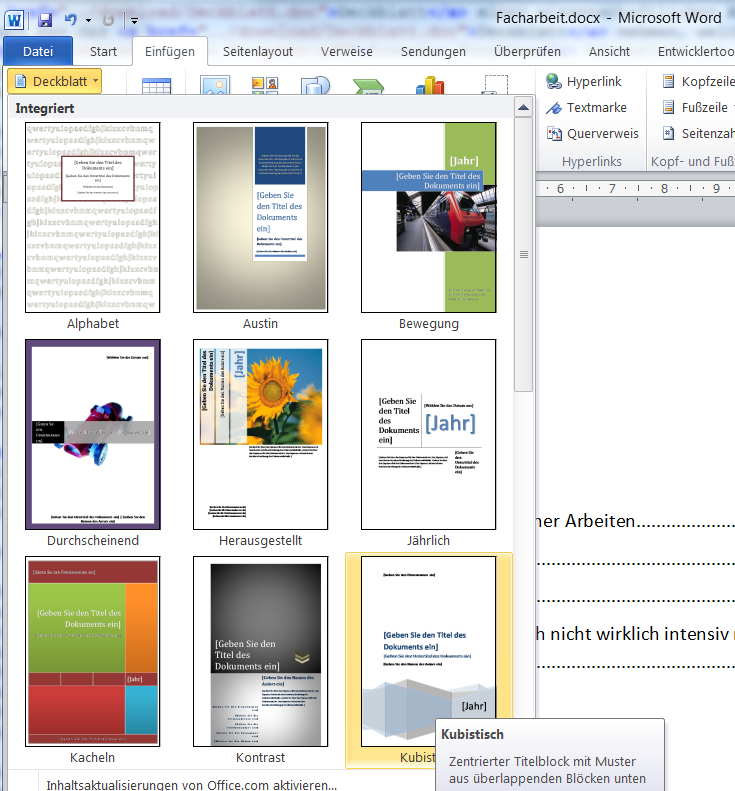Open the Seitenzahl menu
This screenshot has width=735, height=791.
[x=698, y=134]
